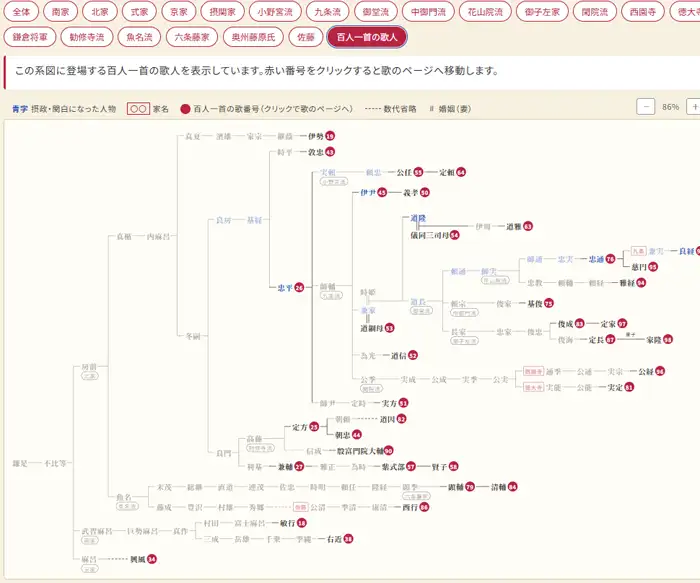The height and width of the screenshot is (583, 700).
Task: Open poem badge beside 公経
Action: click(x=660, y=371)
